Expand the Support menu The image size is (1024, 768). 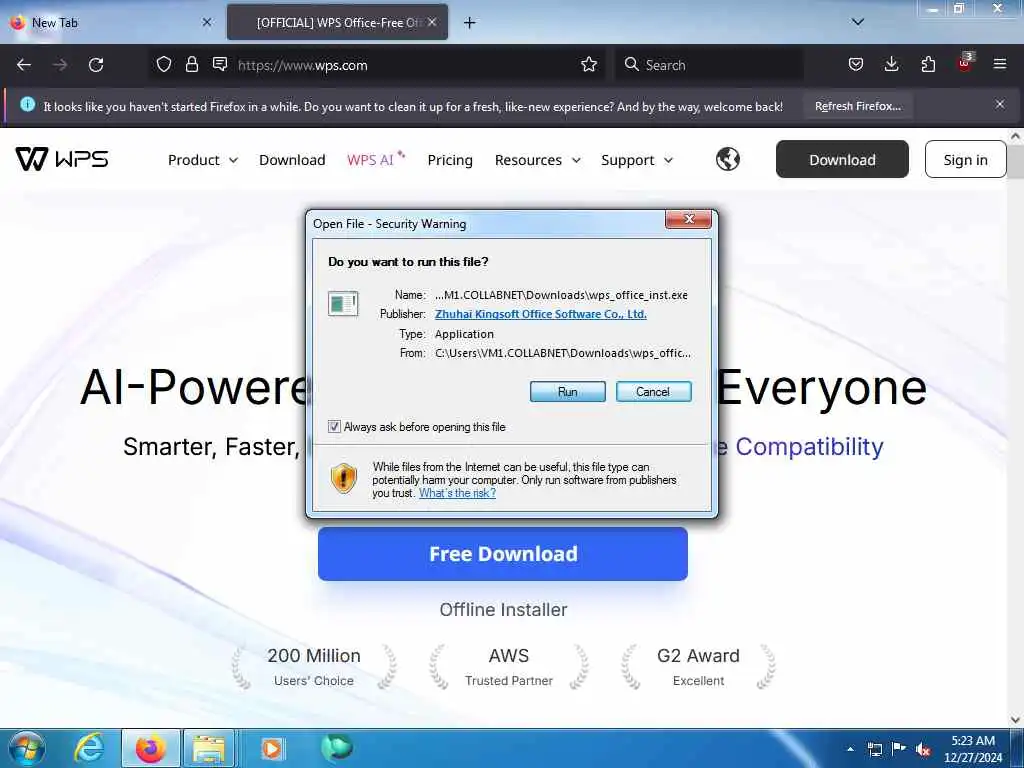[x=637, y=160]
